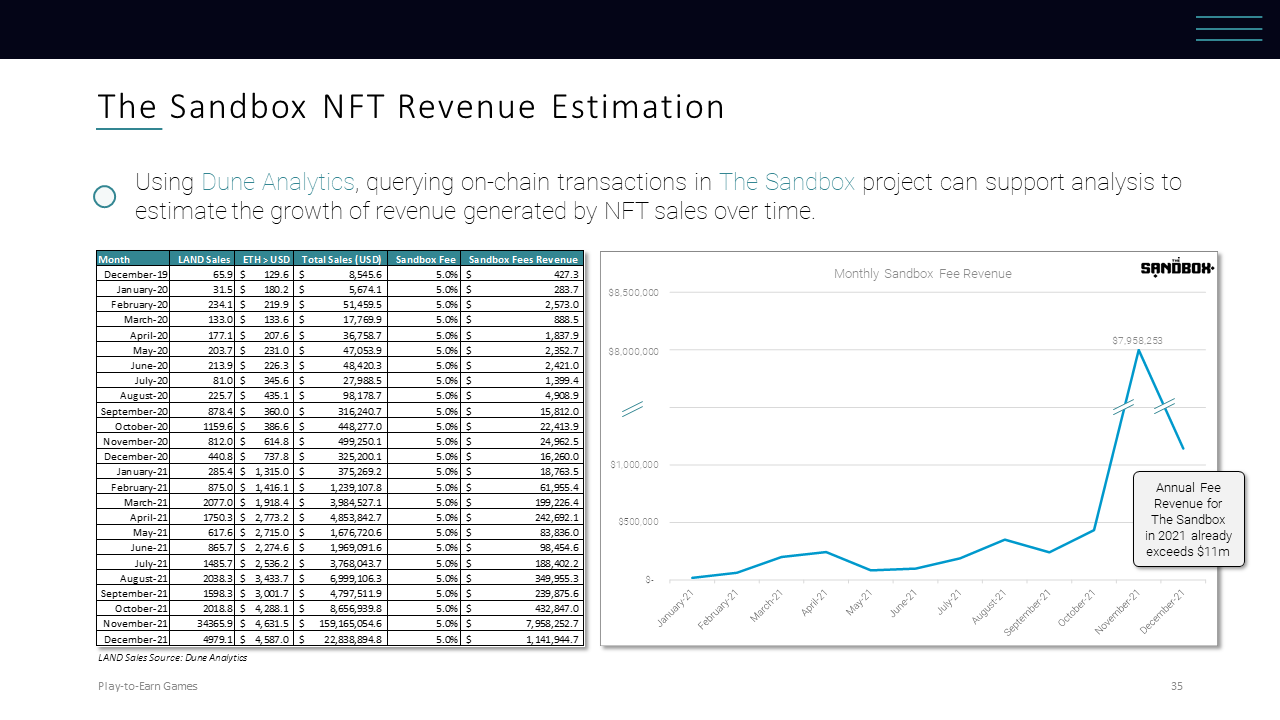Click the 34365.9 LAND sales value

(201, 624)
